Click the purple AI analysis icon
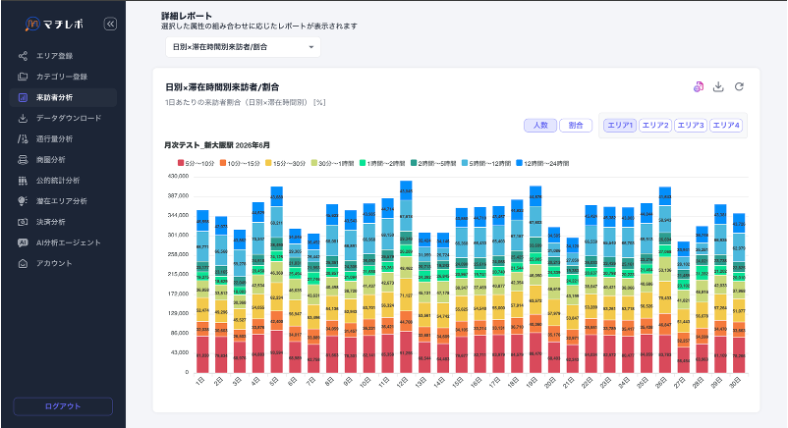 click(x=699, y=87)
